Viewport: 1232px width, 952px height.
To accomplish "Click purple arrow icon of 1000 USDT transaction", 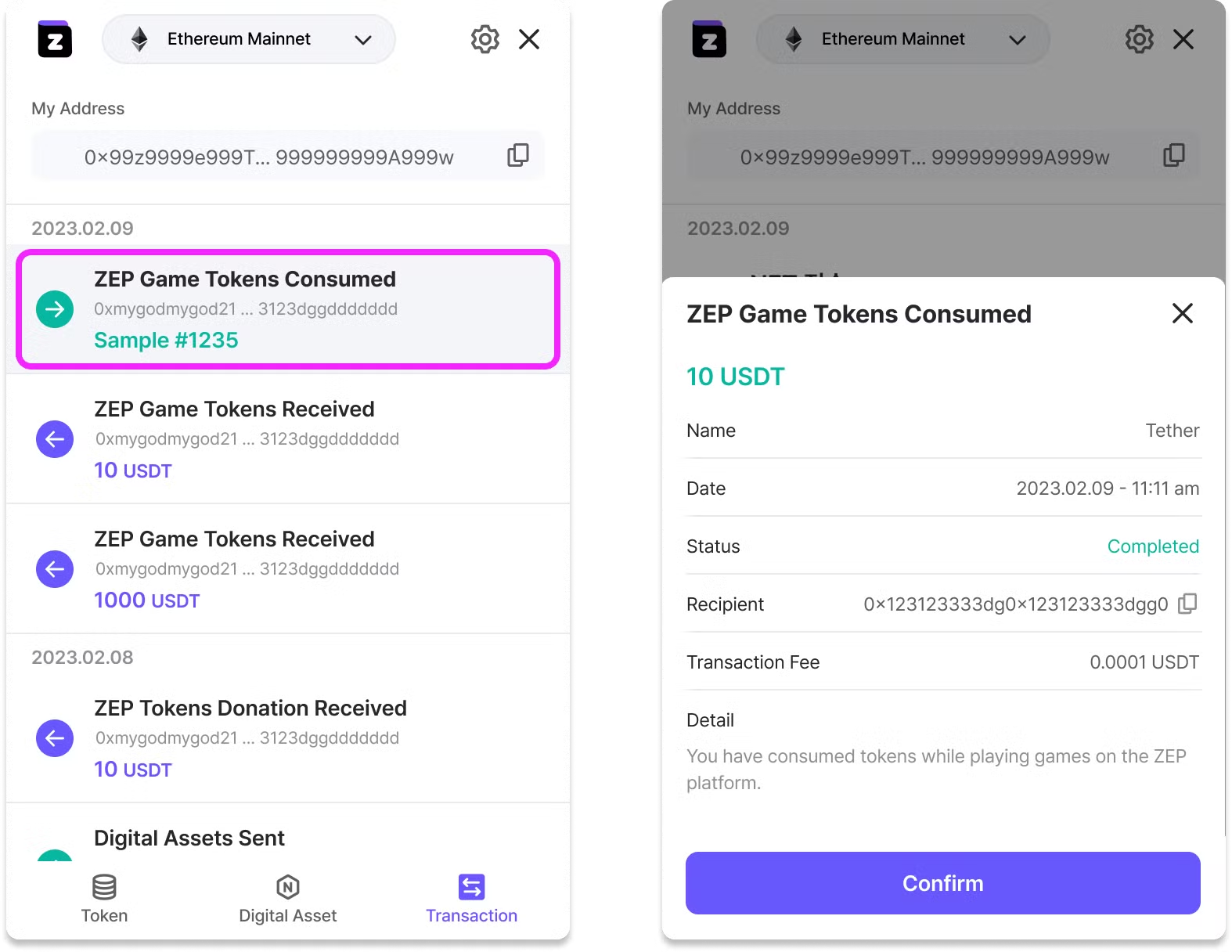I will pos(55,569).
